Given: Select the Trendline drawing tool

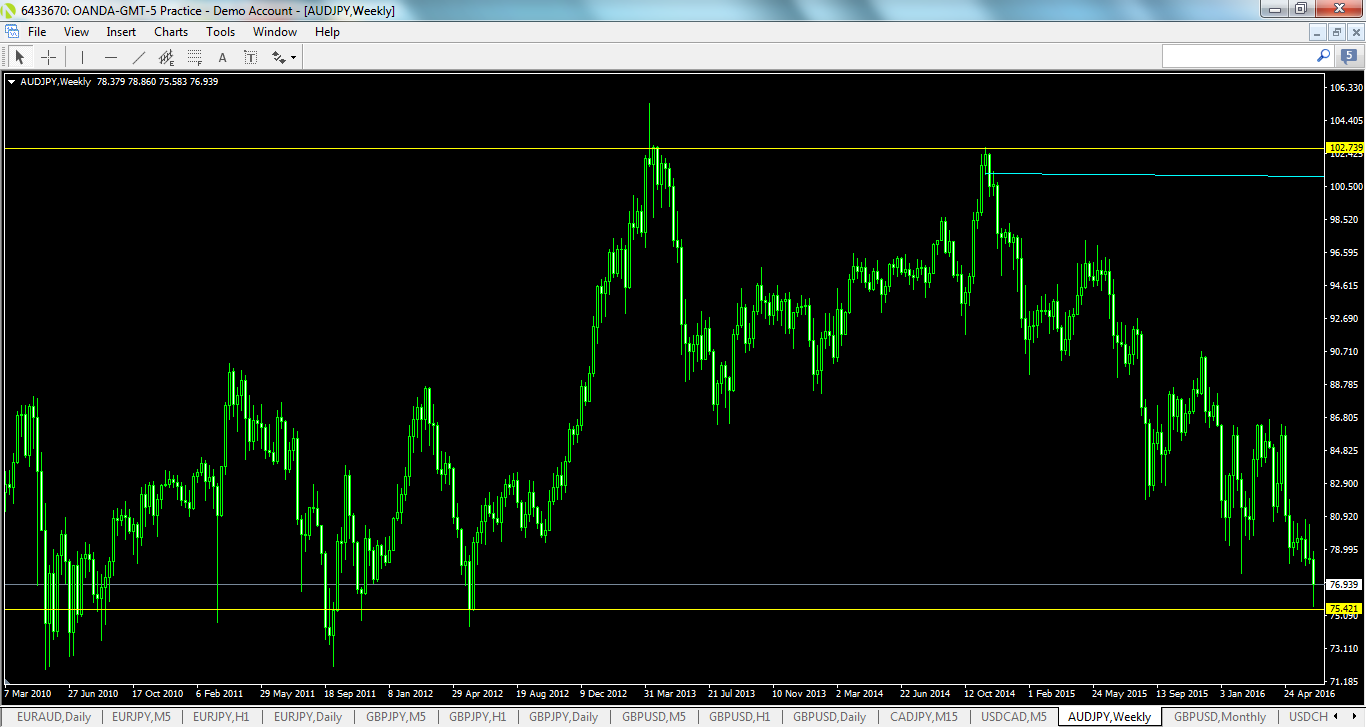Looking at the screenshot, I should click(x=138, y=57).
